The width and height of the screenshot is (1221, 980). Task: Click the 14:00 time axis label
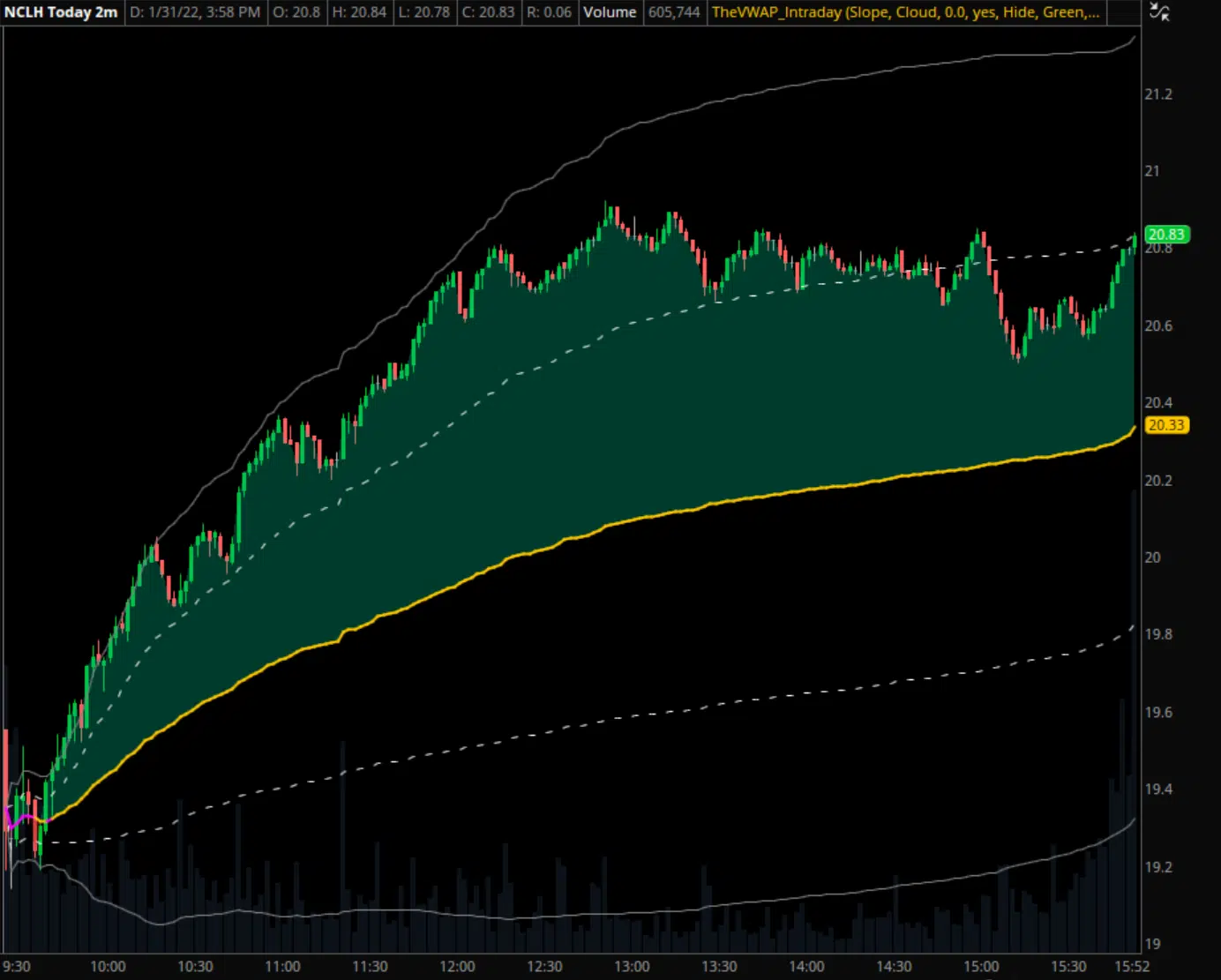tap(806, 967)
